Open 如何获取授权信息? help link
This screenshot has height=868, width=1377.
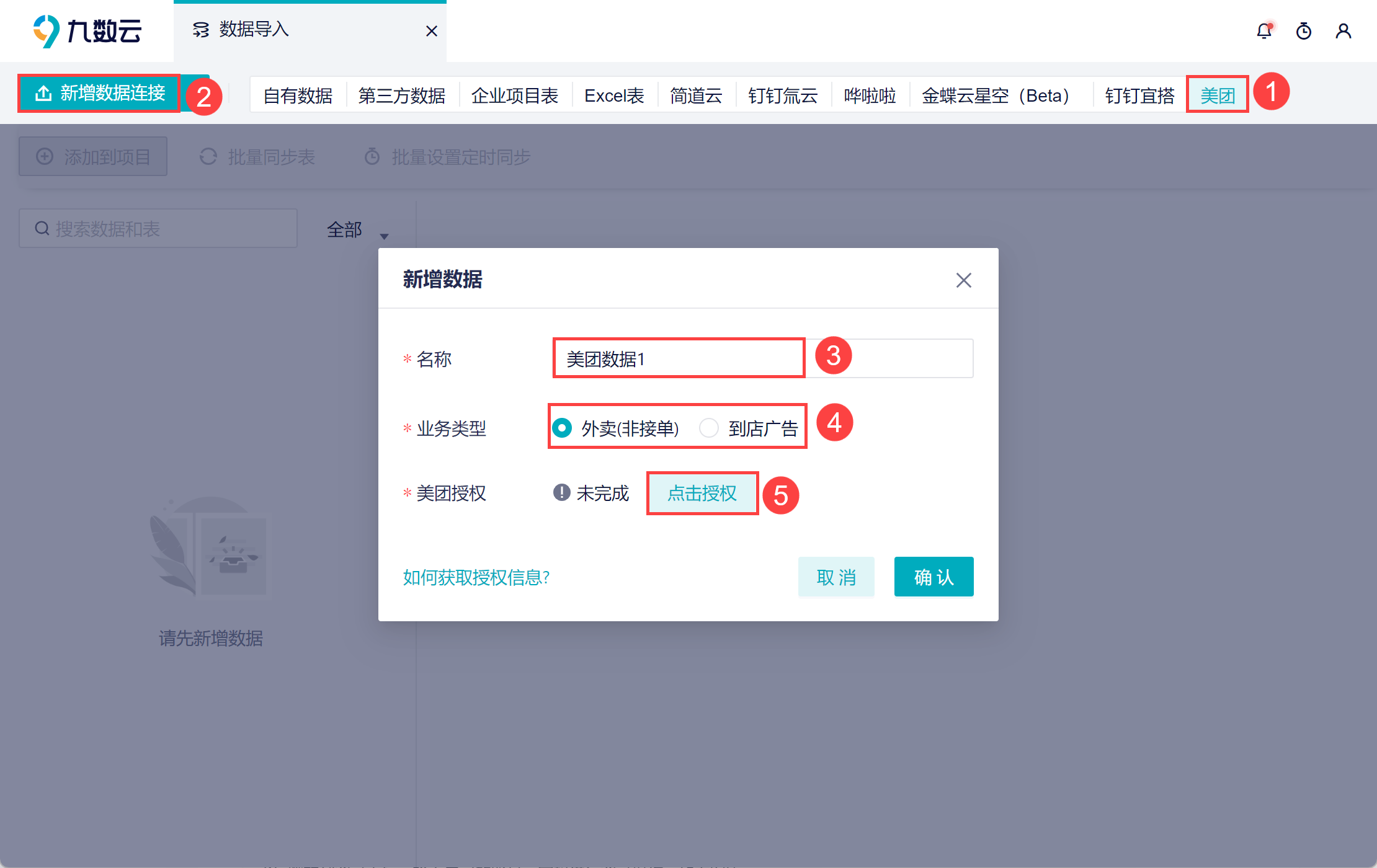coord(476,577)
